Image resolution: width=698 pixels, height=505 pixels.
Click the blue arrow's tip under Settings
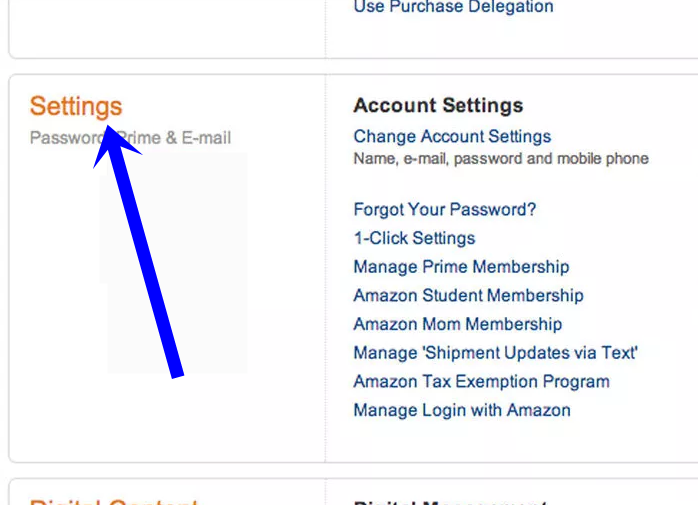pos(108,128)
